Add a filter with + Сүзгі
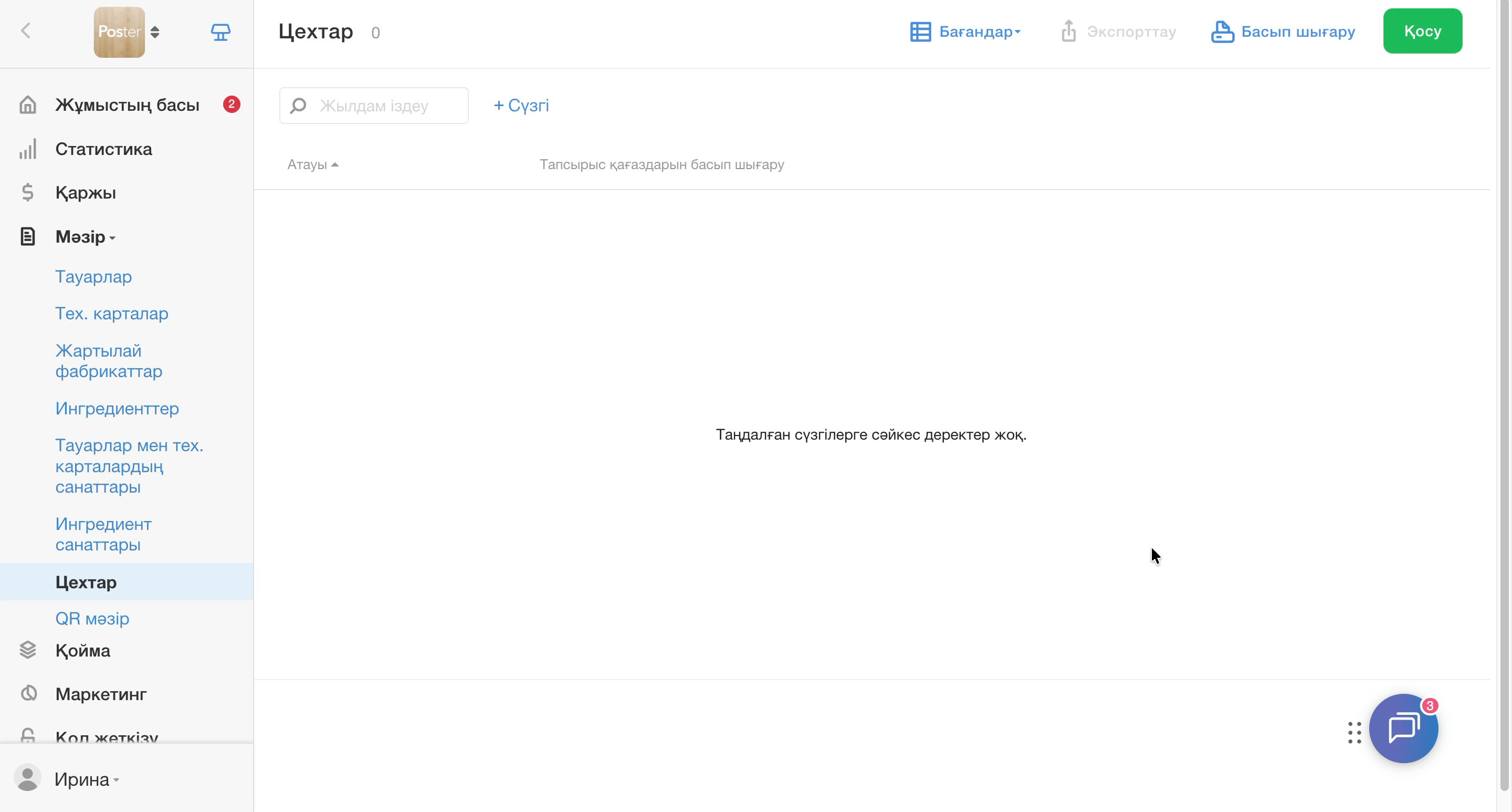The height and width of the screenshot is (812, 1512). pyautogui.click(x=521, y=106)
